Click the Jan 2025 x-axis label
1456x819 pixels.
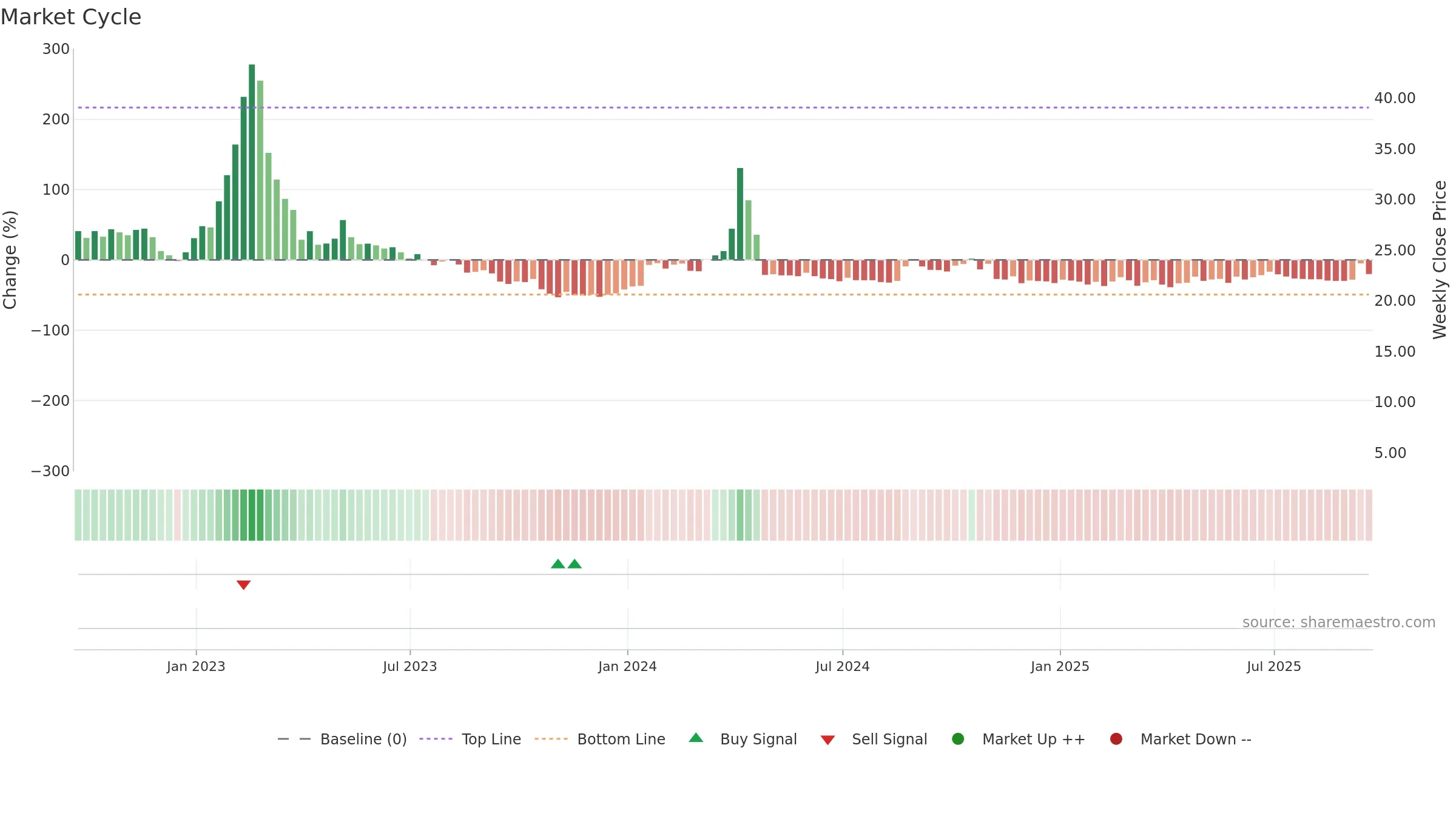pos(1060,667)
